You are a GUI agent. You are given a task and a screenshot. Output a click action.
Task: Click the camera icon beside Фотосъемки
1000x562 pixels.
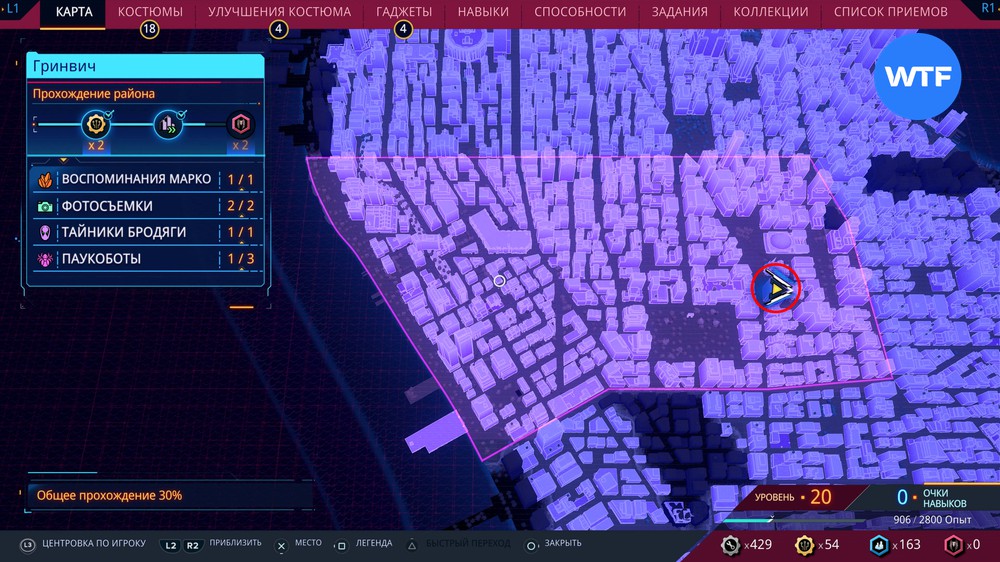click(x=45, y=206)
